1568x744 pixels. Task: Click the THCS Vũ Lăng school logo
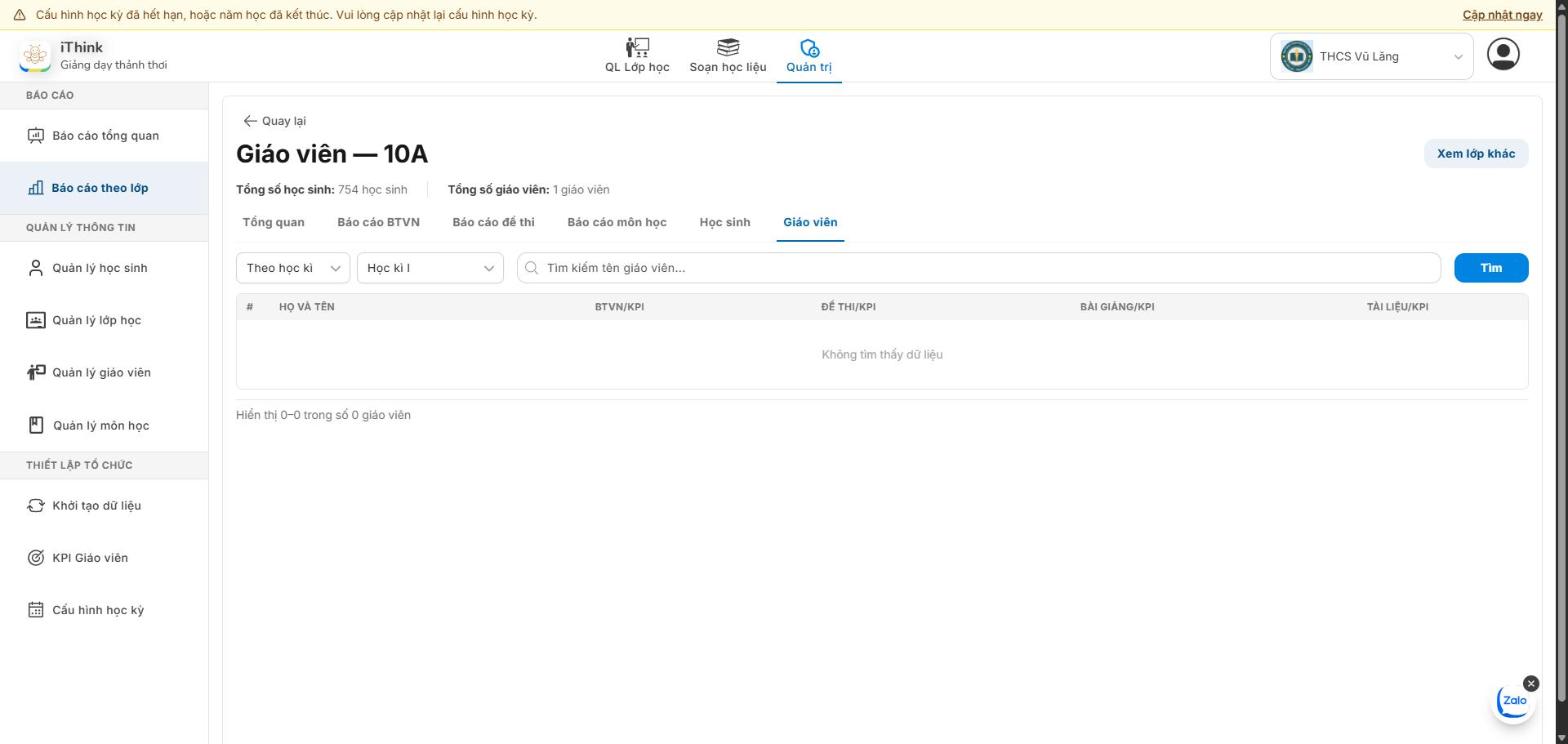coord(1297,56)
